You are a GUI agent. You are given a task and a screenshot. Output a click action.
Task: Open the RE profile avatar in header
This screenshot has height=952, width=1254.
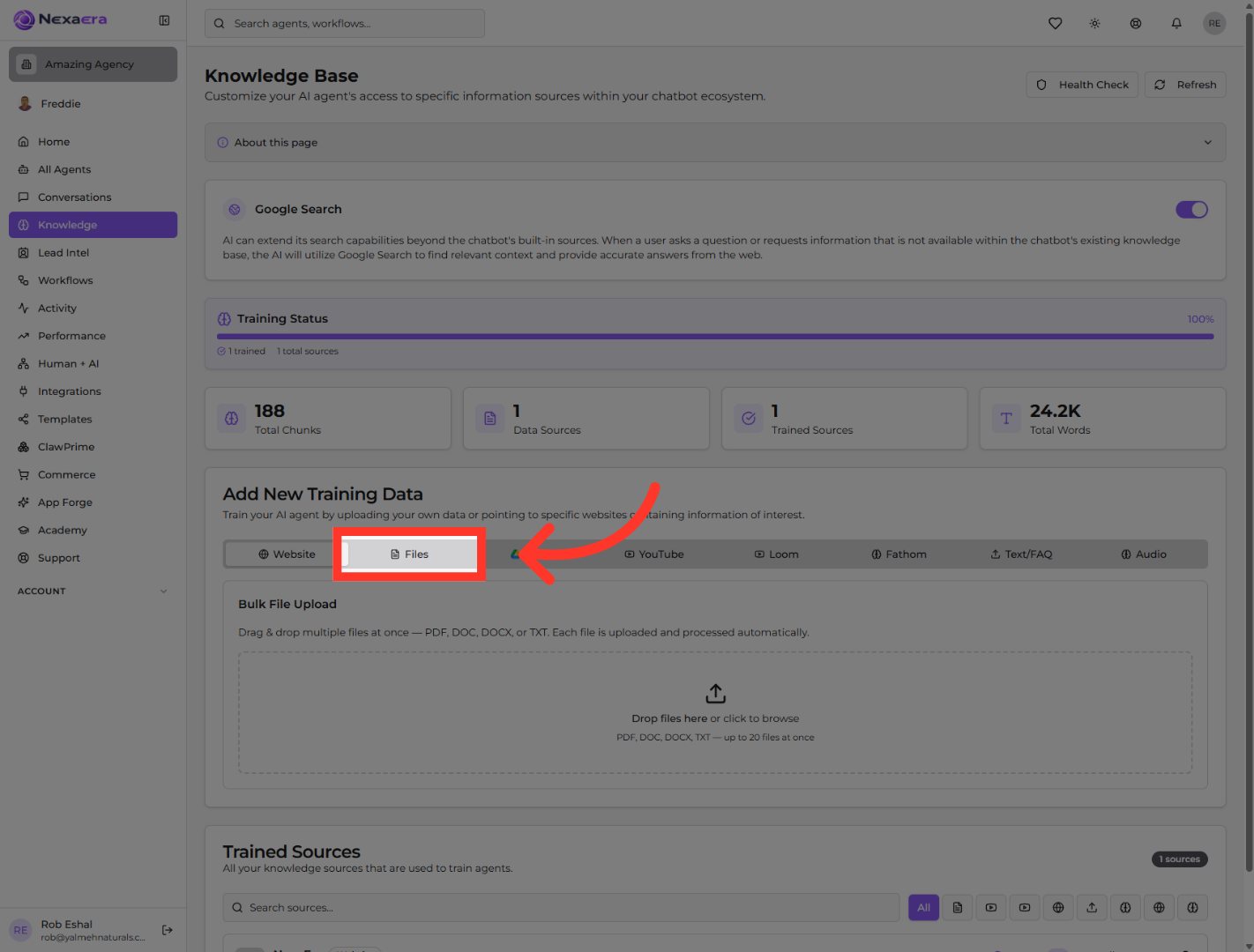1214,24
